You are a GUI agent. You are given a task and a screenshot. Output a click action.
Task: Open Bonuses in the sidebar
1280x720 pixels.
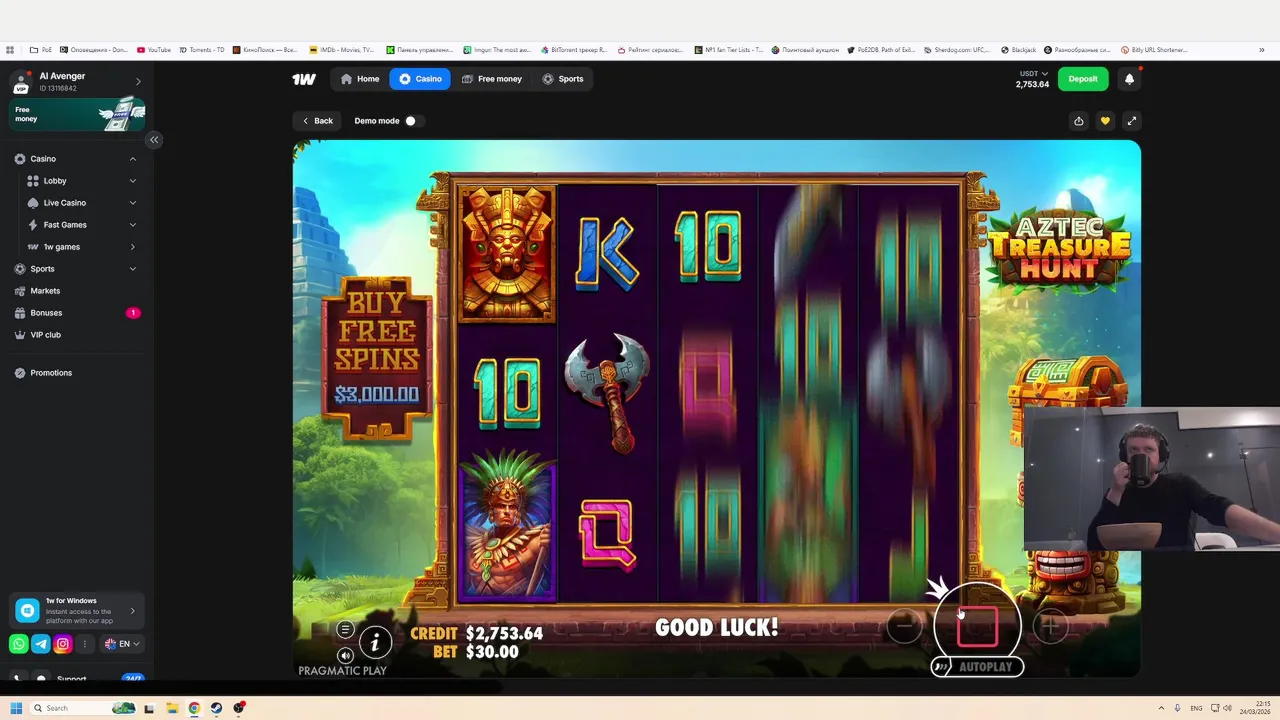click(46, 313)
